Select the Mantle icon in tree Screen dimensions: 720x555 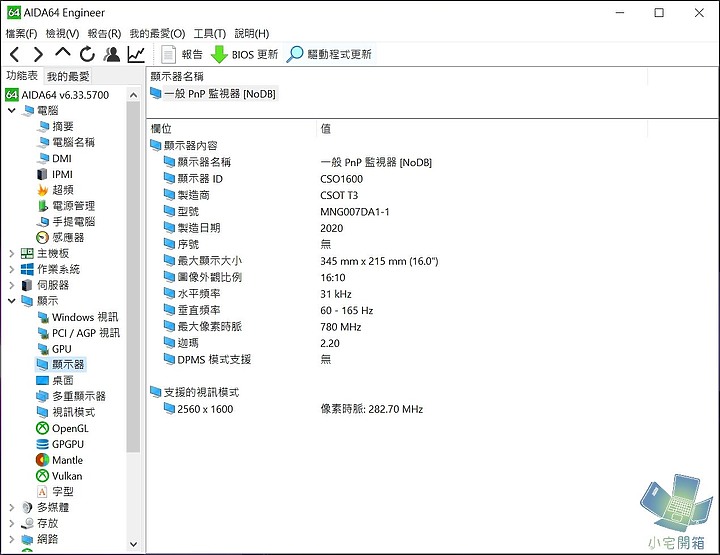(42, 460)
